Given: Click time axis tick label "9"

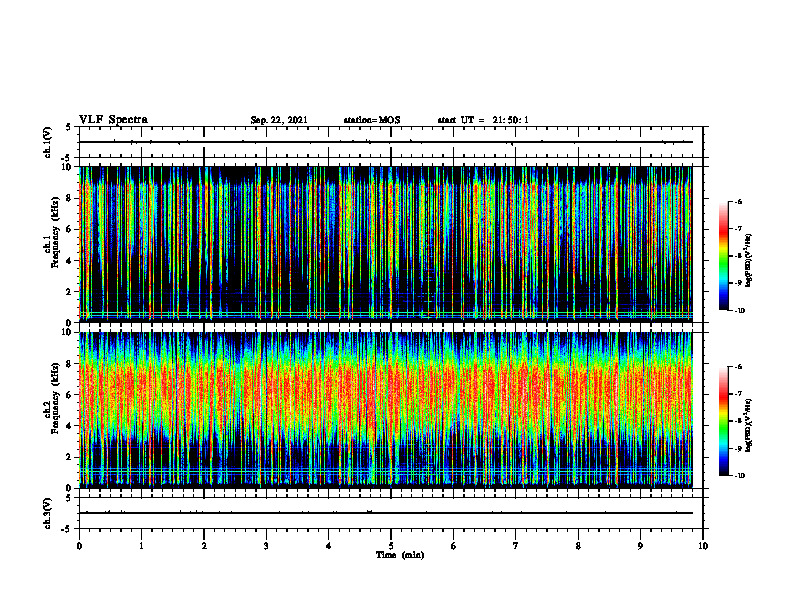Looking at the screenshot, I should pyautogui.click(x=640, y=546).
